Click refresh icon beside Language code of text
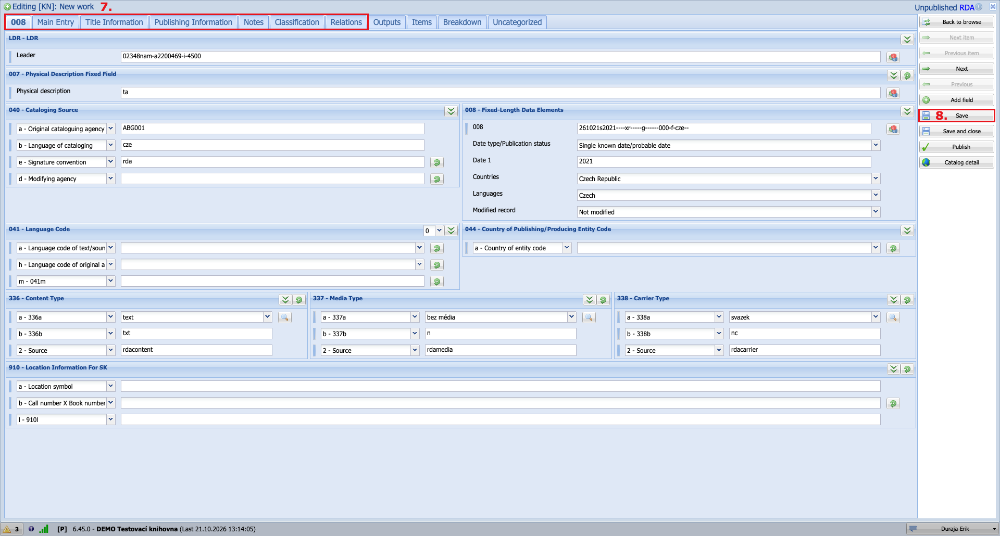Image resolution: width=1000 pixels, height=536 pixels. [437, 248]
